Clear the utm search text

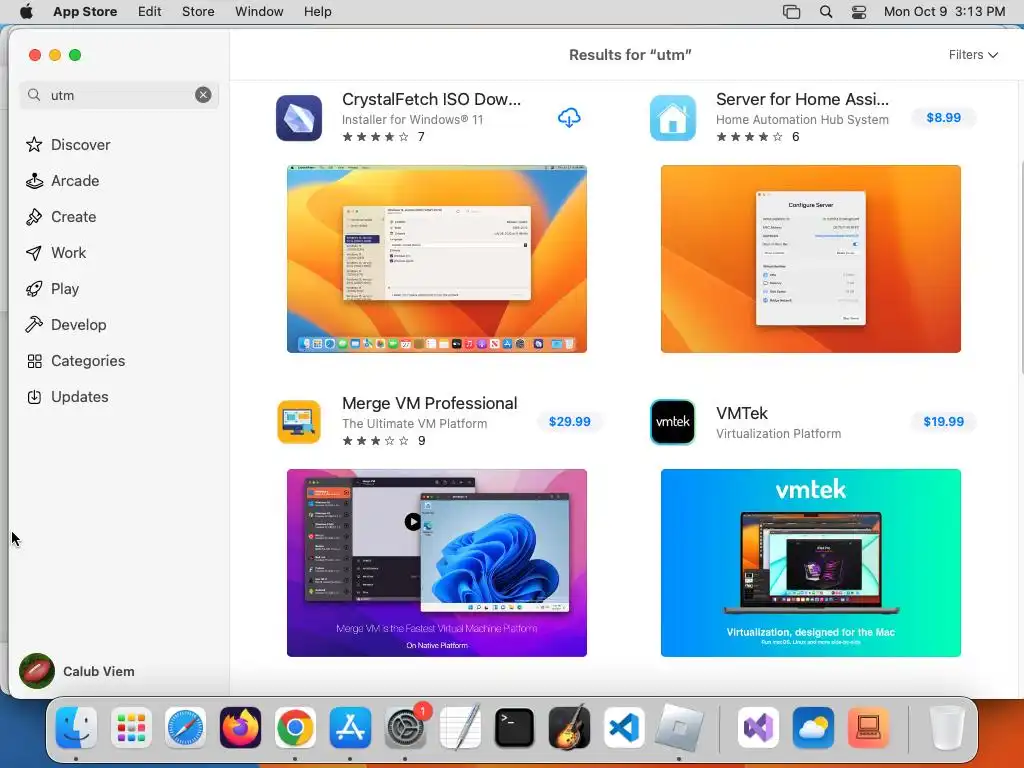tap(203, 95)
